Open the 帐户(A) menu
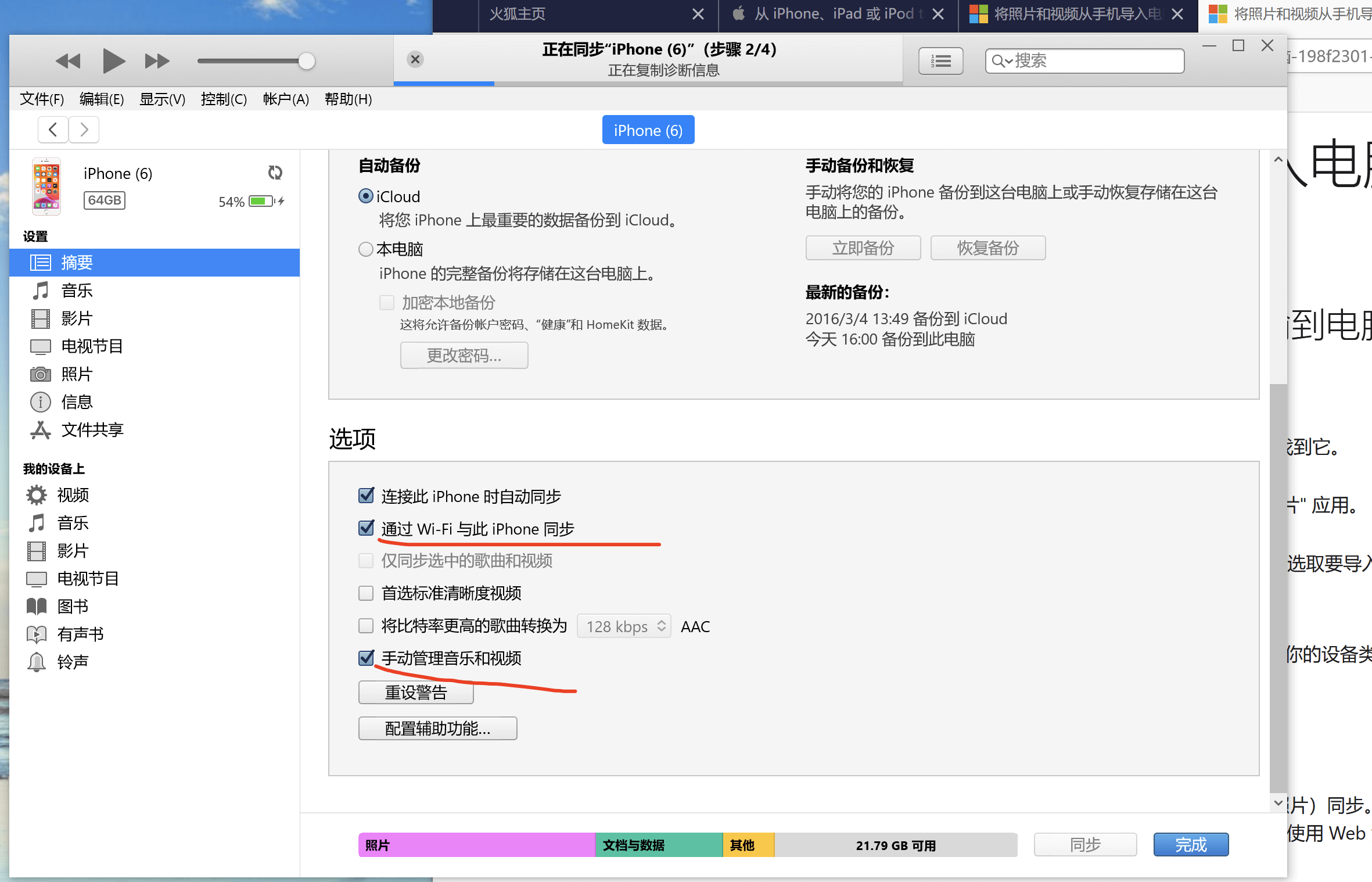Viewport: 1372px width, 882px height. (285, 99)
